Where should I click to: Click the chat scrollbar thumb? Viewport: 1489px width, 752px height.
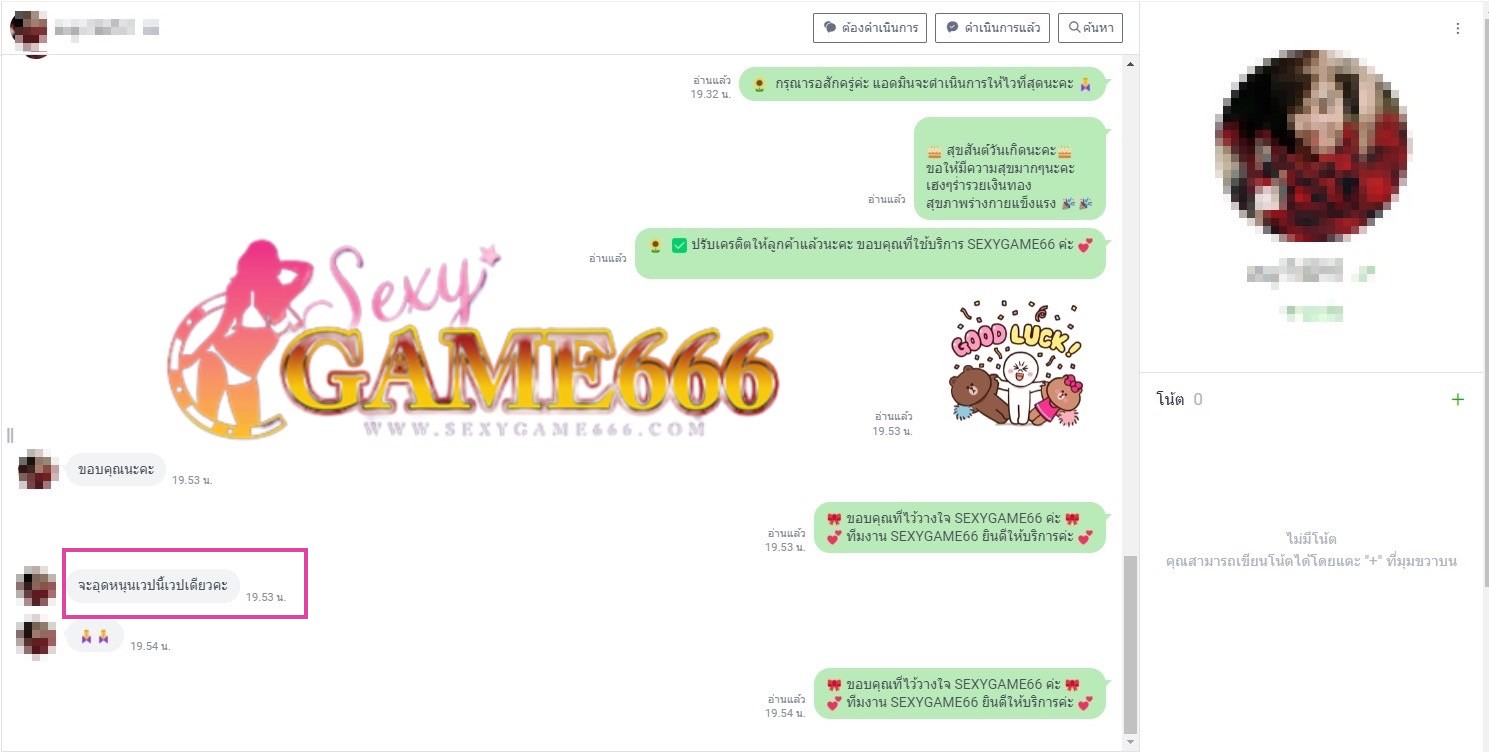click(1130, 644)
